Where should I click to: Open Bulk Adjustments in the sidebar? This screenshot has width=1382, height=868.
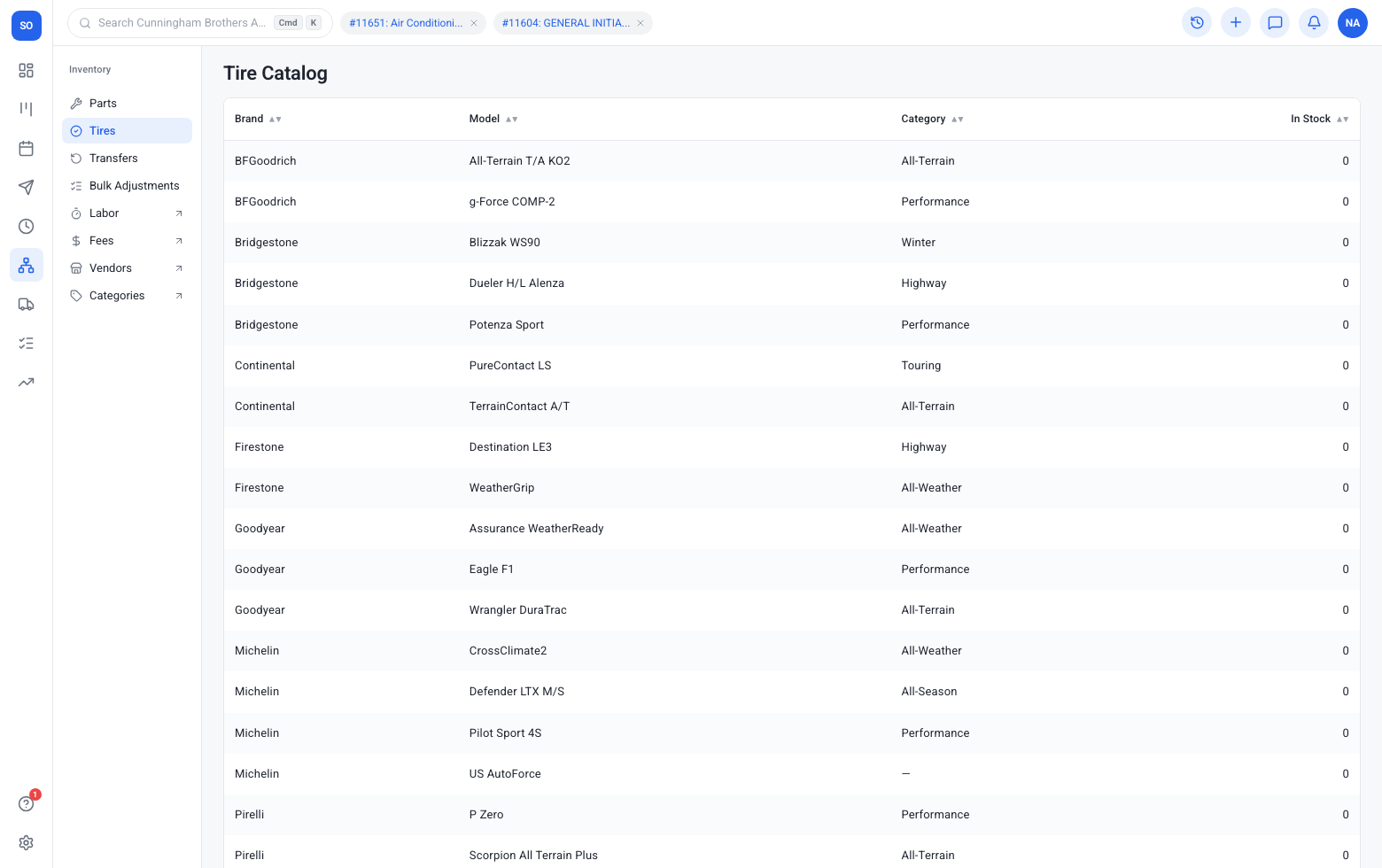[127, 185]
